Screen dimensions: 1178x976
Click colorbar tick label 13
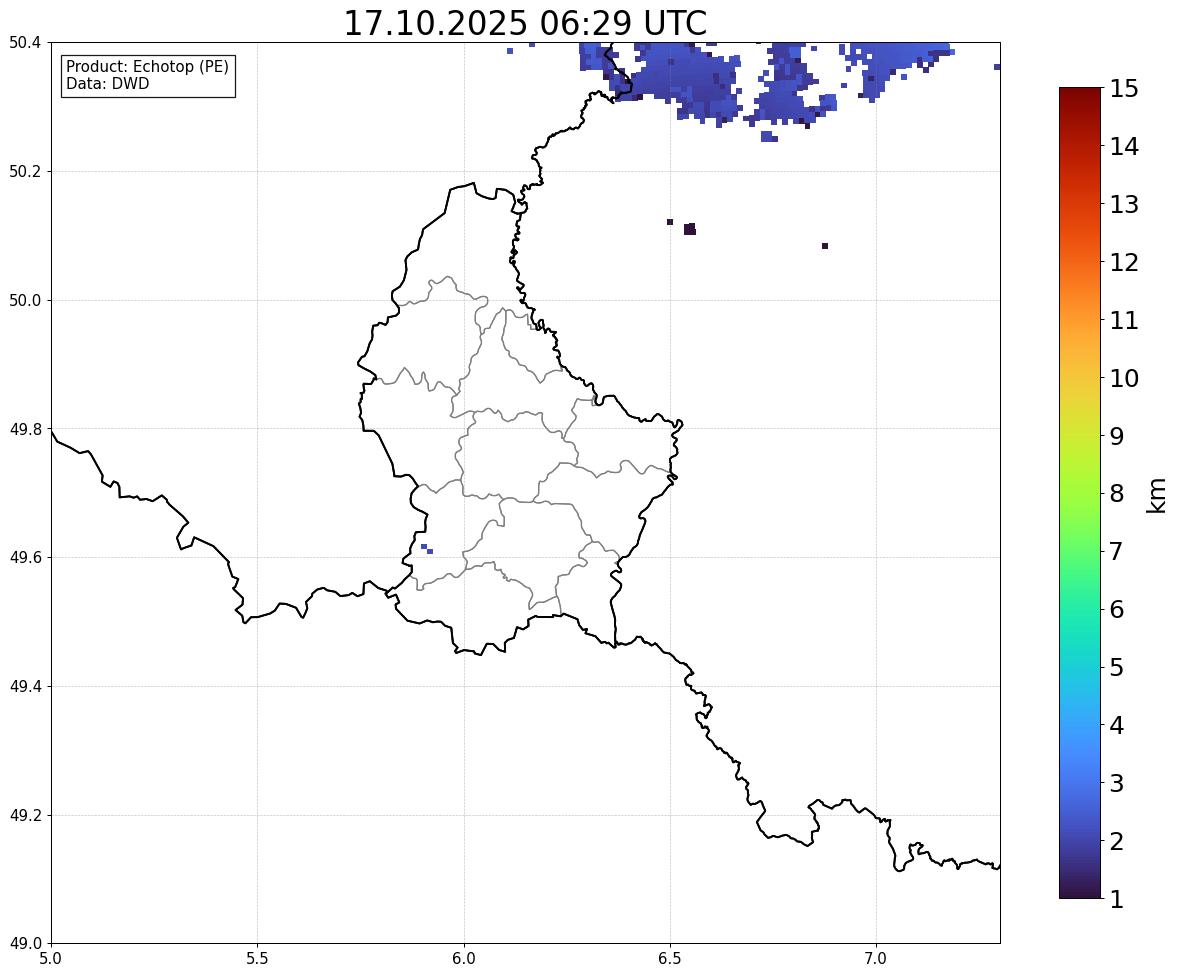tap(1124, 204)
